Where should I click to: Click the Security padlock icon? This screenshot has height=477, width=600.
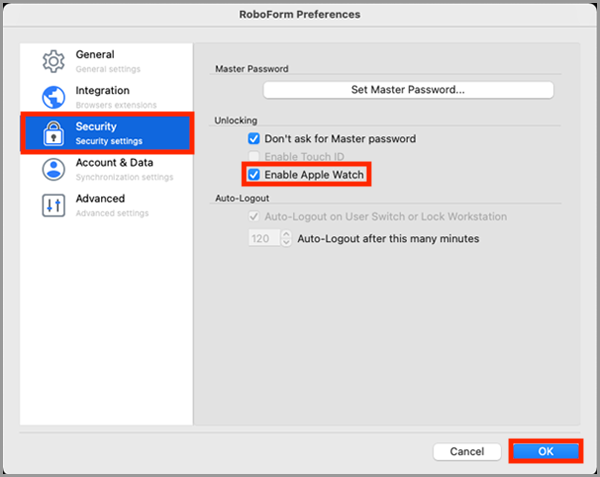[x=54, y=133]
